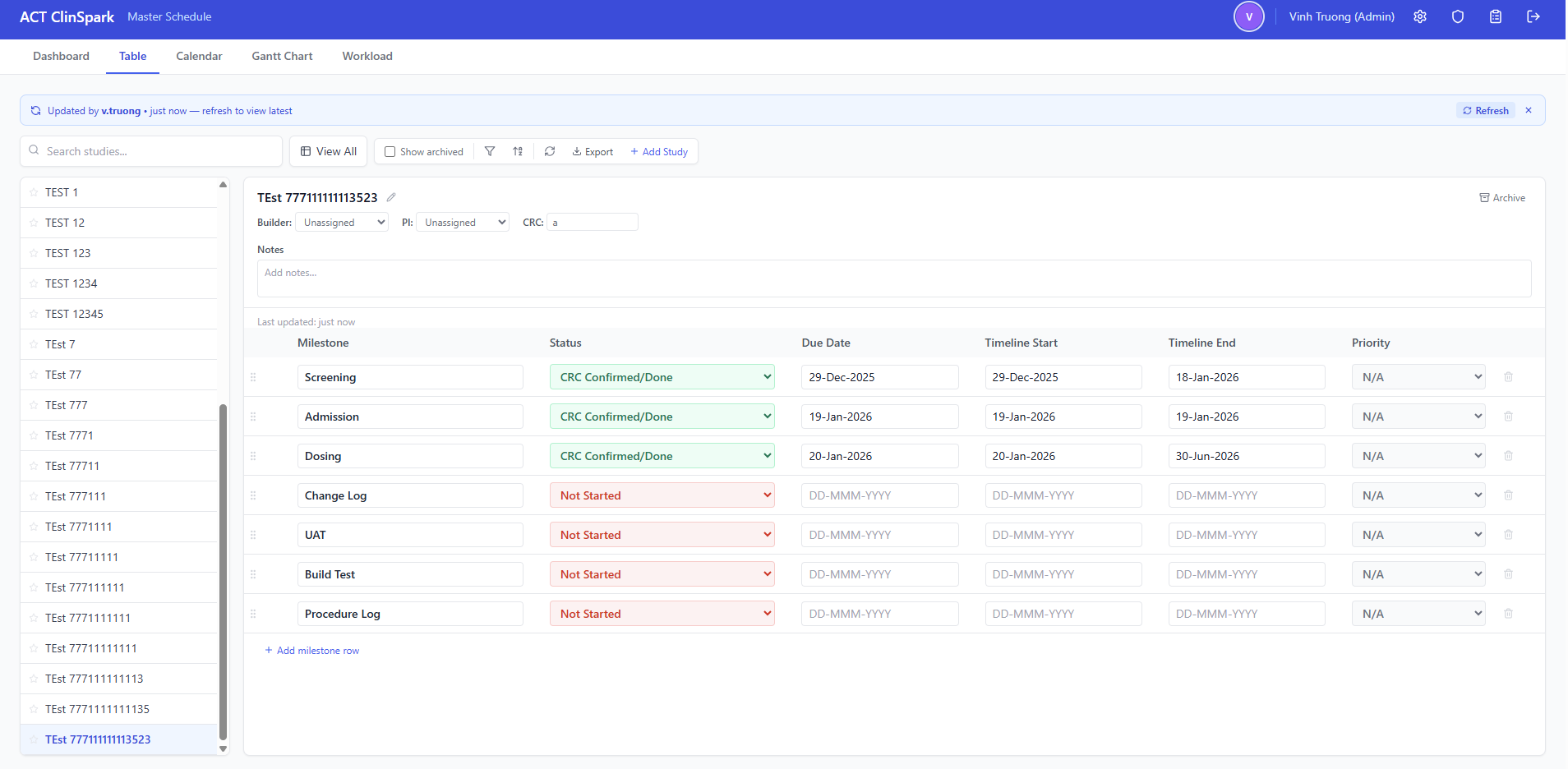Star the TEST 12 study
The height and width of the screenshot is (769, 1568).
click(x=34, y=223)
